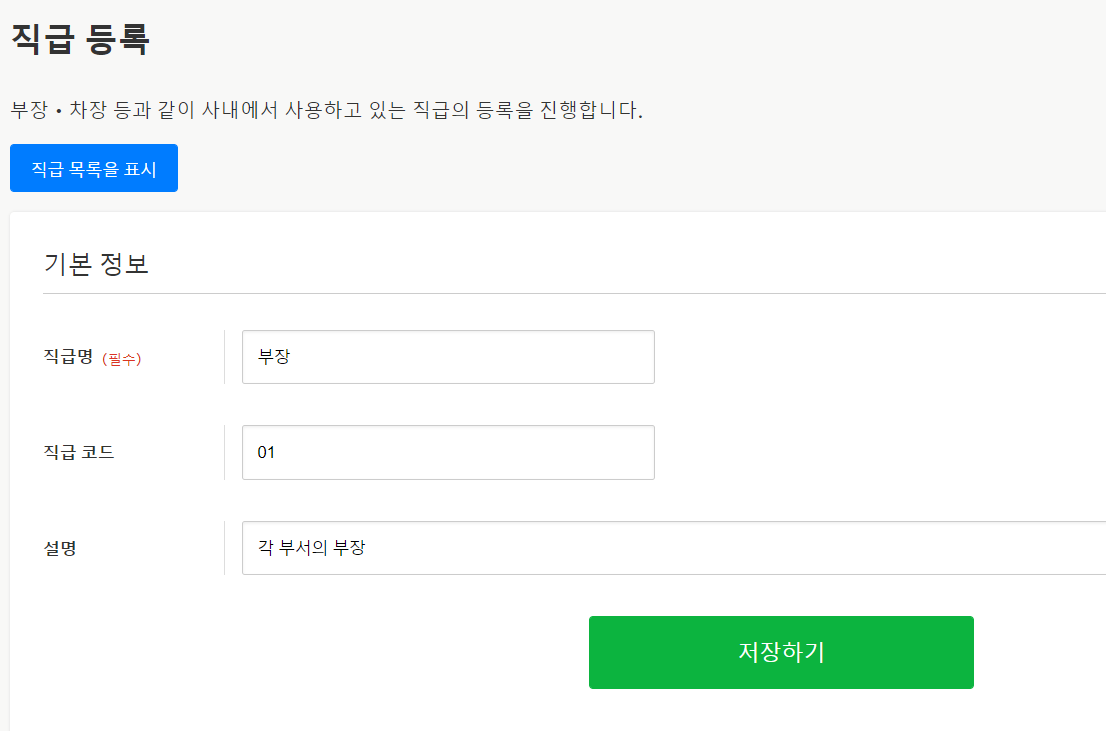The height and width of the screenshot is (731, 1106).
Task: Click the 직급 코드 label text
Action: pos(79,452)
